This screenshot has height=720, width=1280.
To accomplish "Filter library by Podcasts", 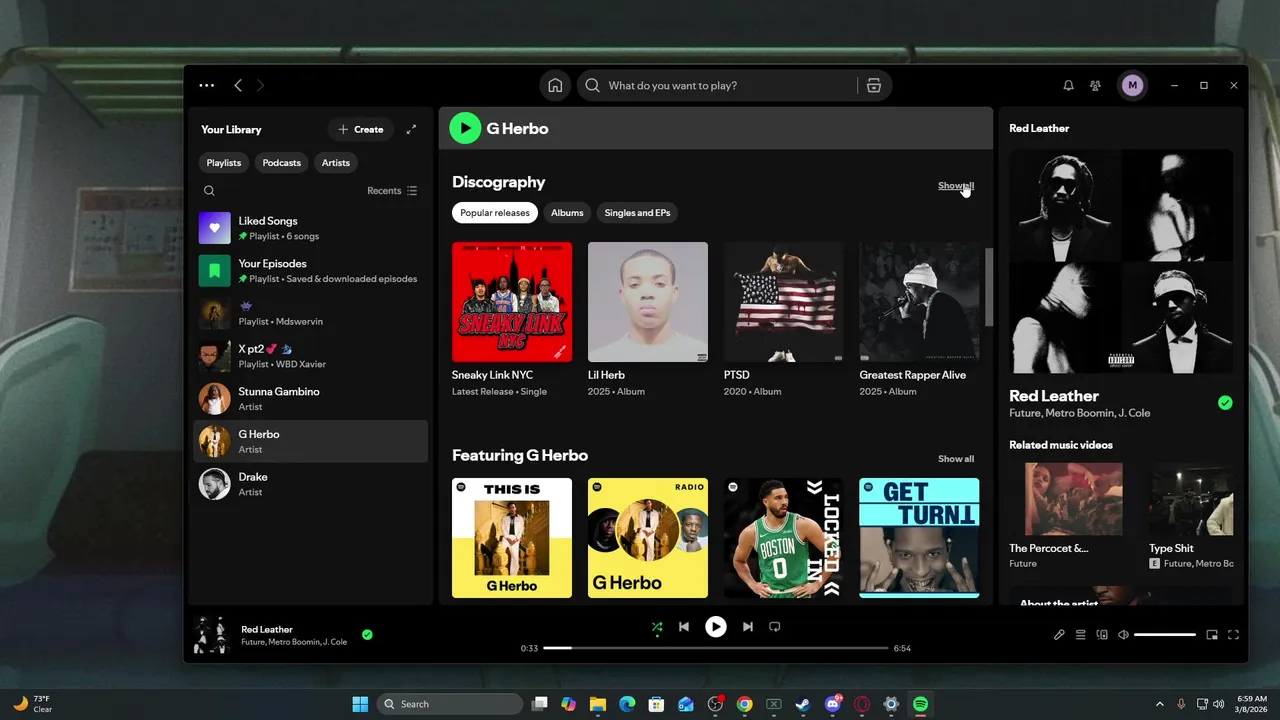I will click(x=282, y=163).
